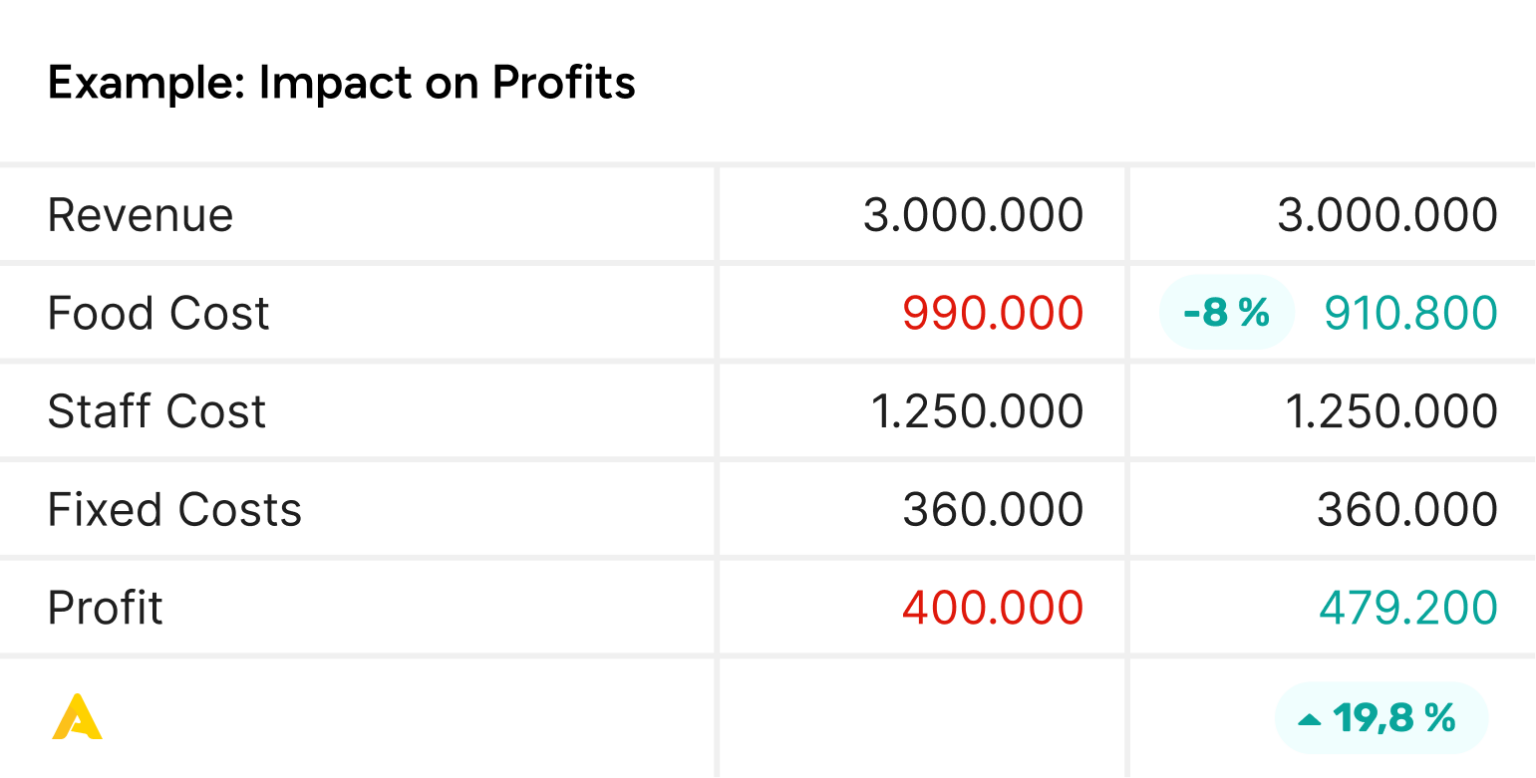Click the 19,8 % profit increase badge
1536x778 pixels.
[1381, 718]
